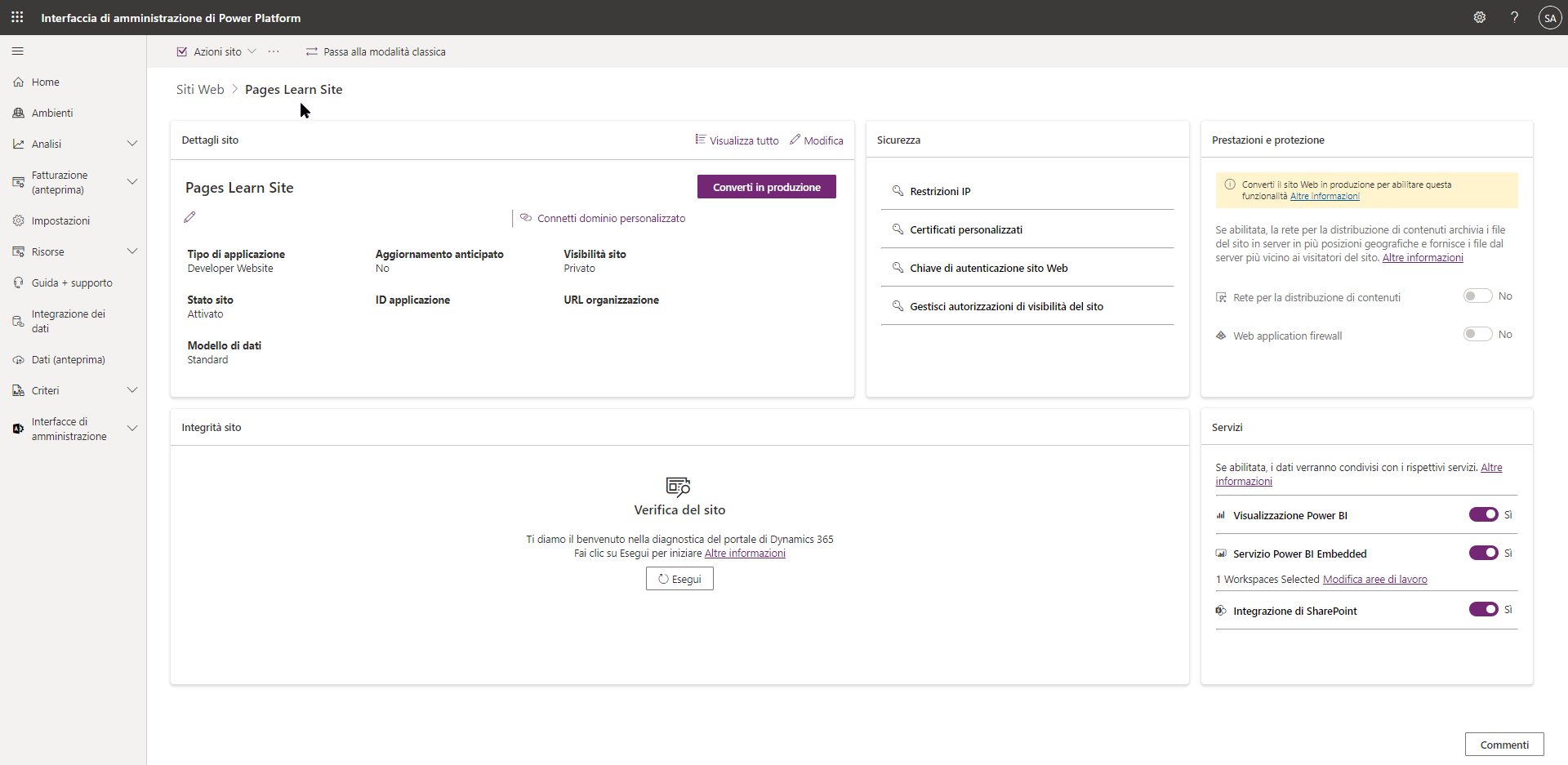Screen dimensions: 1568x765
Task: Click the Risorse sidebar icon
Action: [x=19, y=252]
